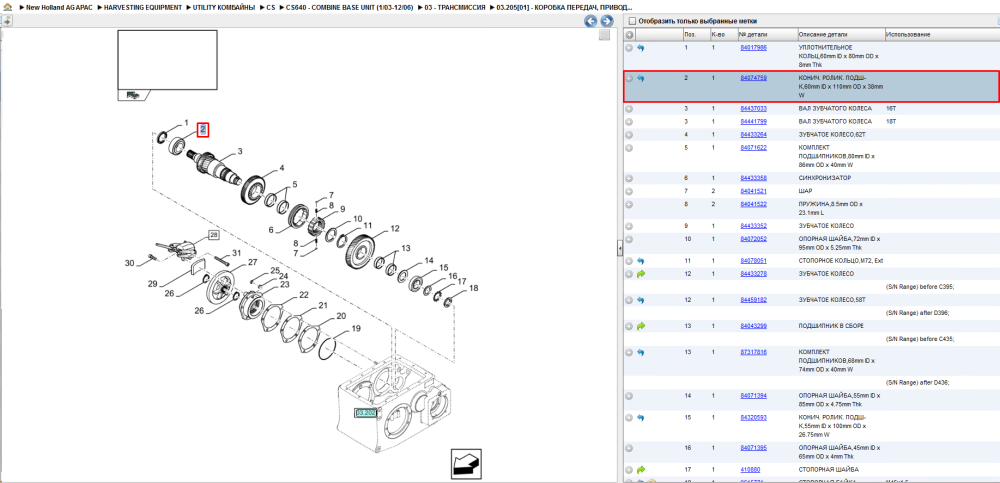1000x483 pixels.
Task: Open the UTILITY КОМБАЙНЫ breadcrumb
Action: [x=224, y=7]
